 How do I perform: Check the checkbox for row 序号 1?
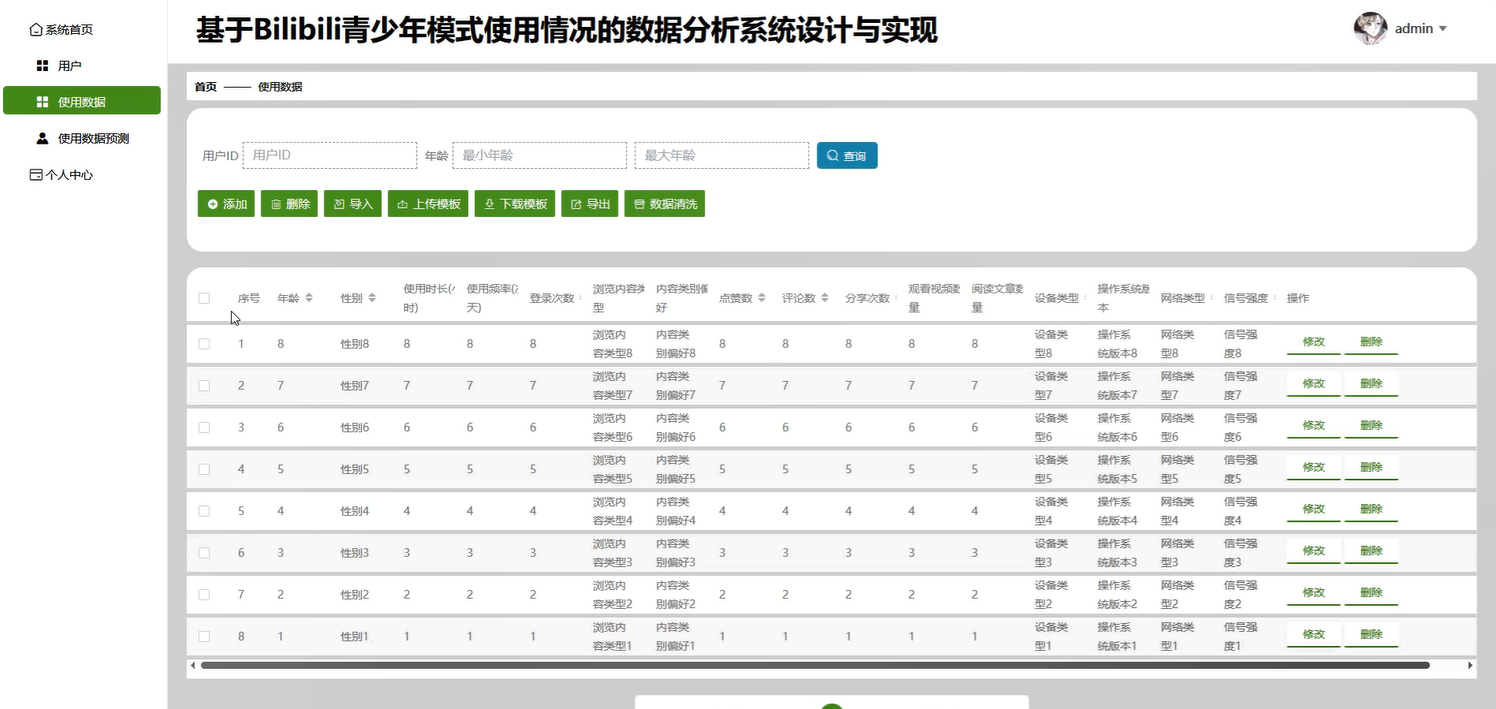coord(204,344)
